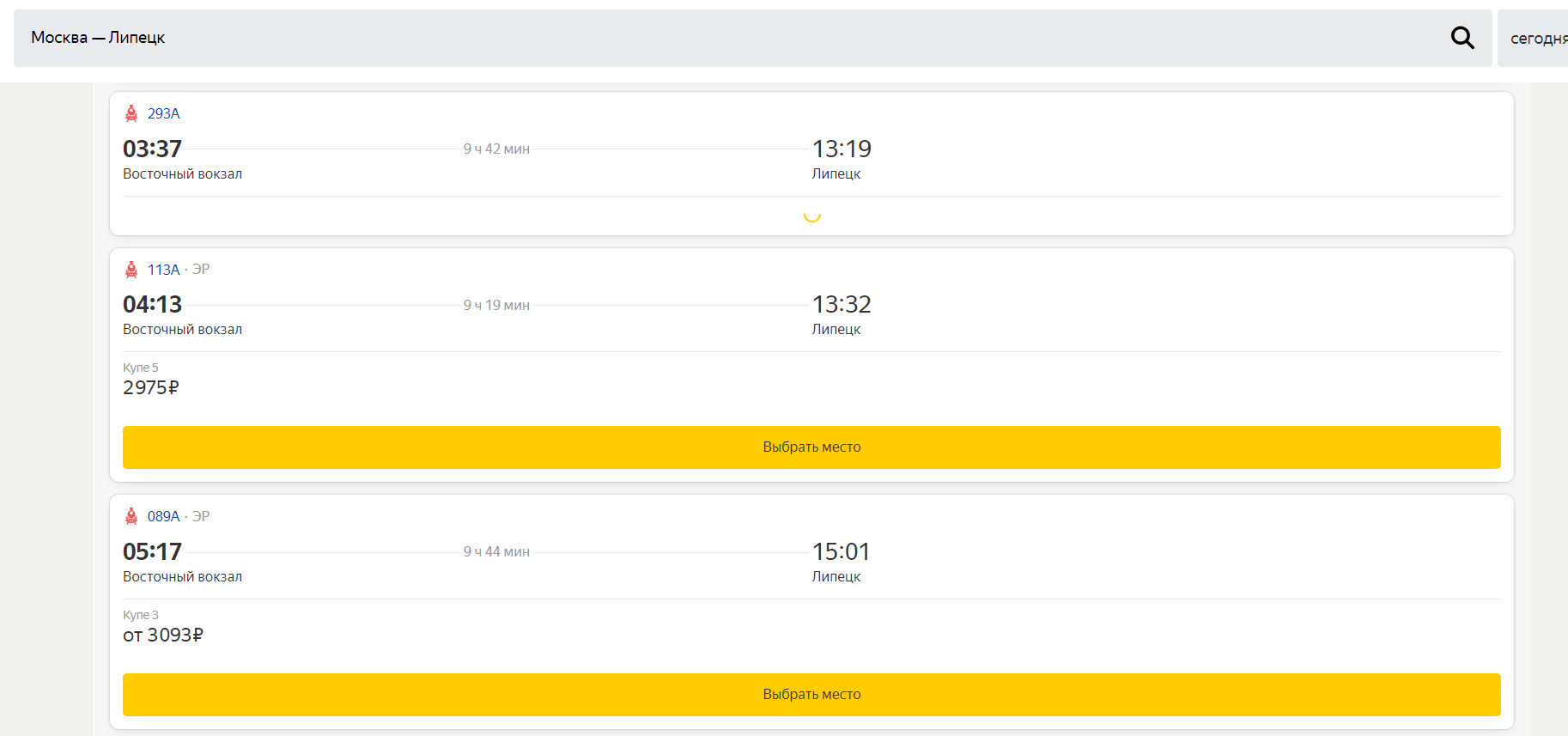Click the 04:13 departure time
Viewport: 1568px width, 736px height.
[x=152, y=304]
